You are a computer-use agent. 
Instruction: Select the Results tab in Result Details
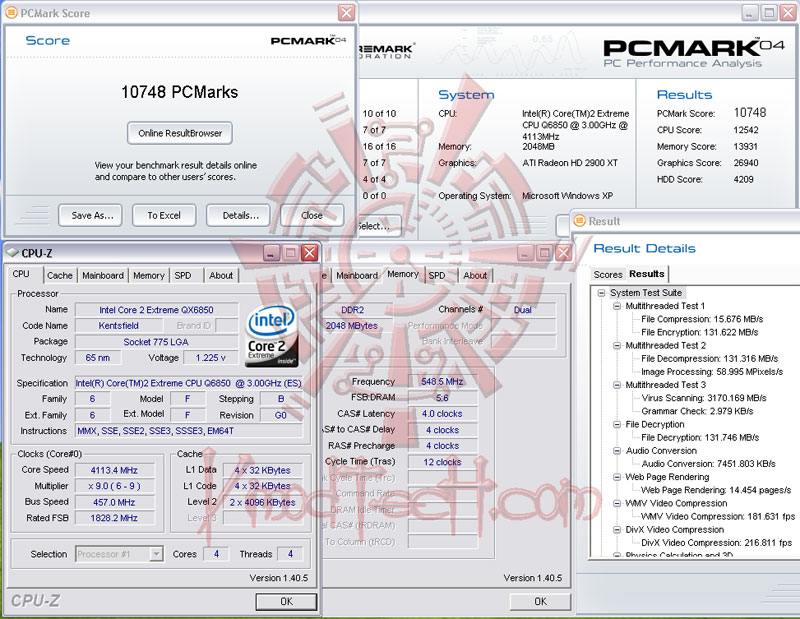pos(646,274)
